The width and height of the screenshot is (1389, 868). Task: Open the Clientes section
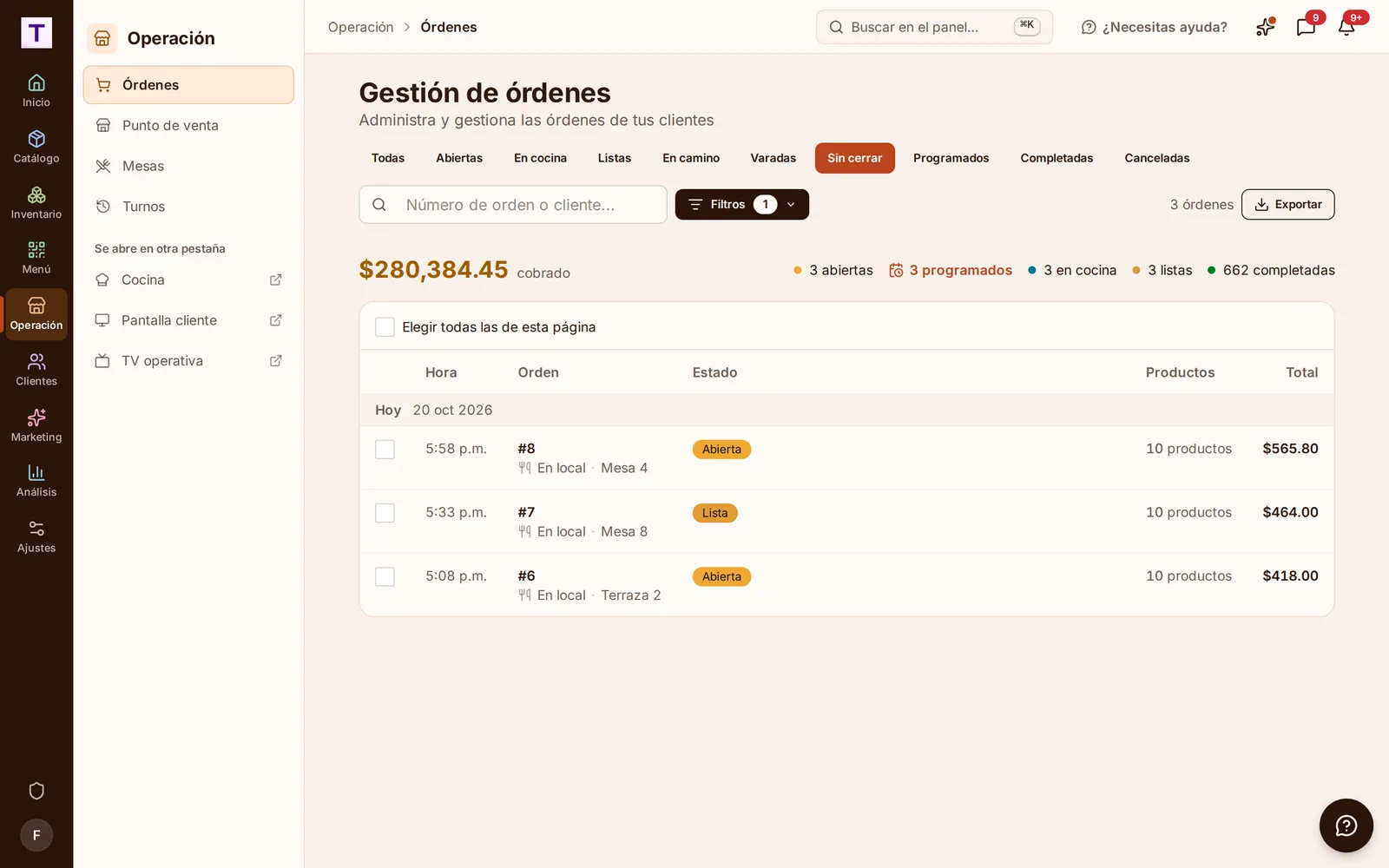coord(36,370)
